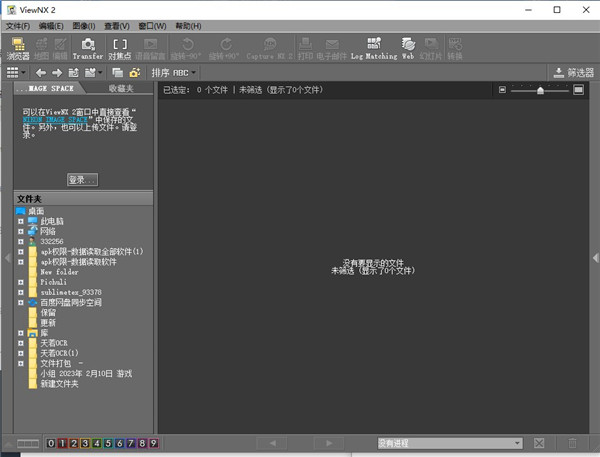Switch to the IMAGE SPACE tab

tap(47, 88)
